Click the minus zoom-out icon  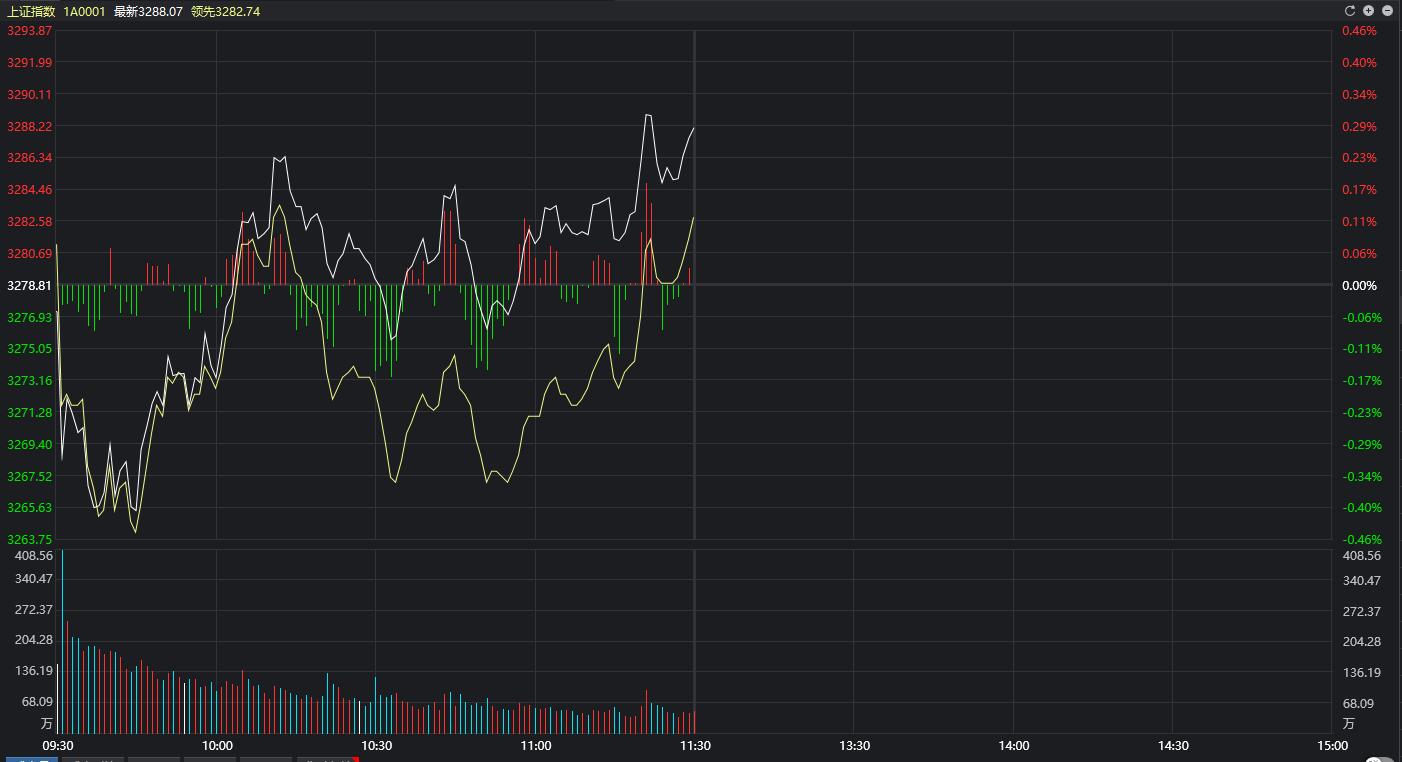1387,11
